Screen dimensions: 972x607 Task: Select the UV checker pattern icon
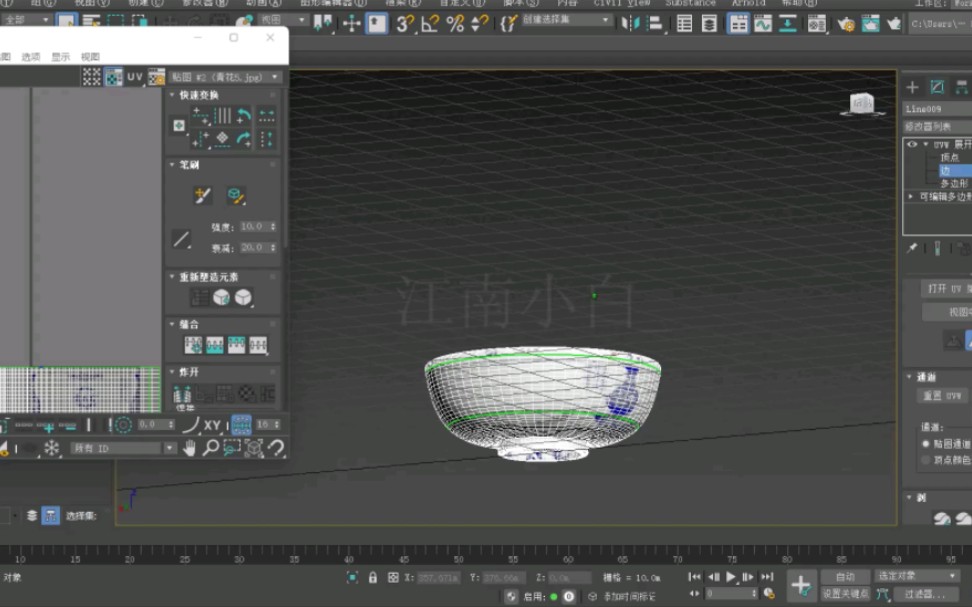coord(93,76)
